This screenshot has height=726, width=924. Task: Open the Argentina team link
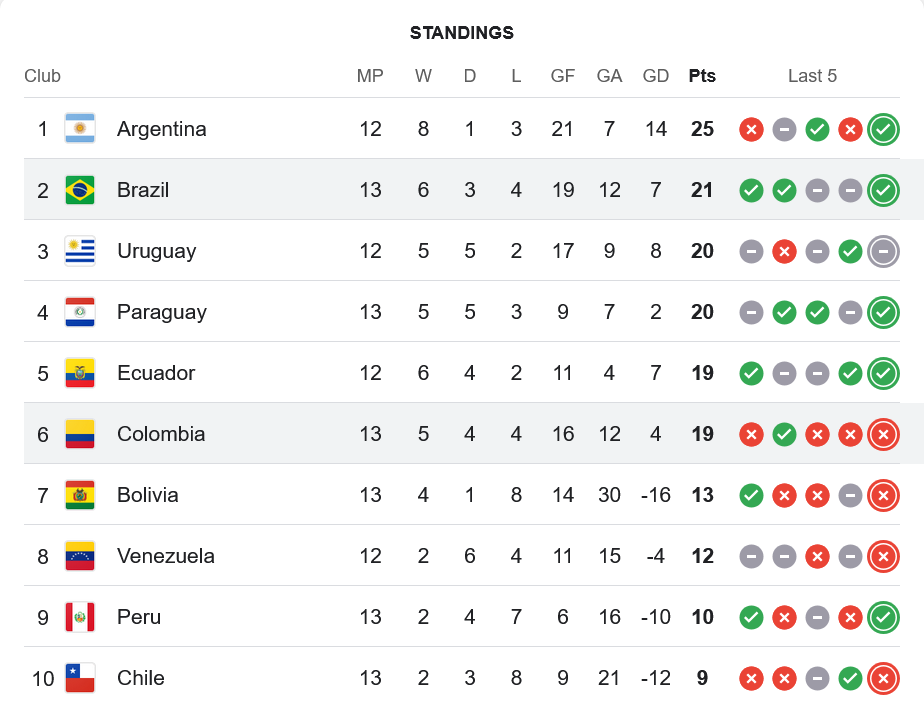coord(161,129)
